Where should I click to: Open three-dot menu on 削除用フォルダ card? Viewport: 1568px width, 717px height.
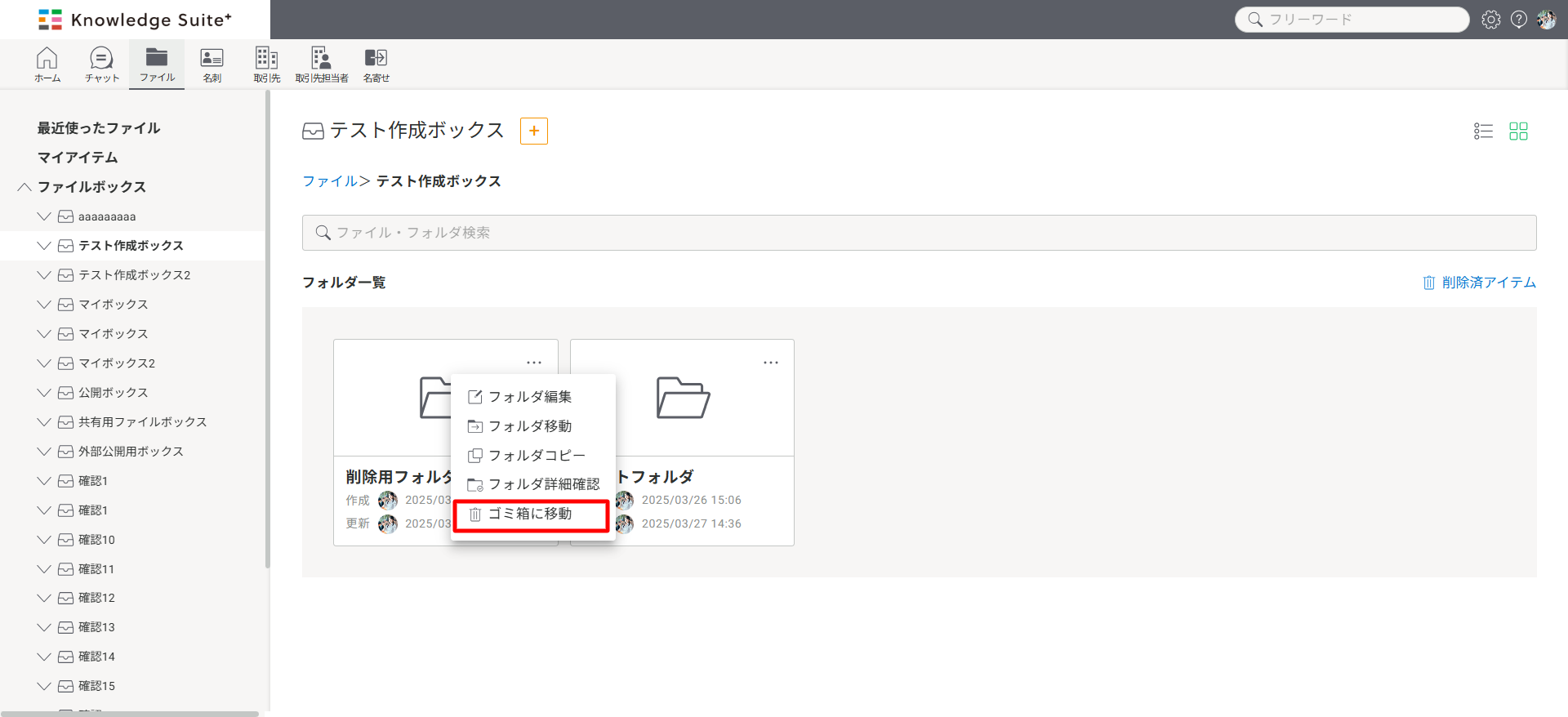coord(534,363)
